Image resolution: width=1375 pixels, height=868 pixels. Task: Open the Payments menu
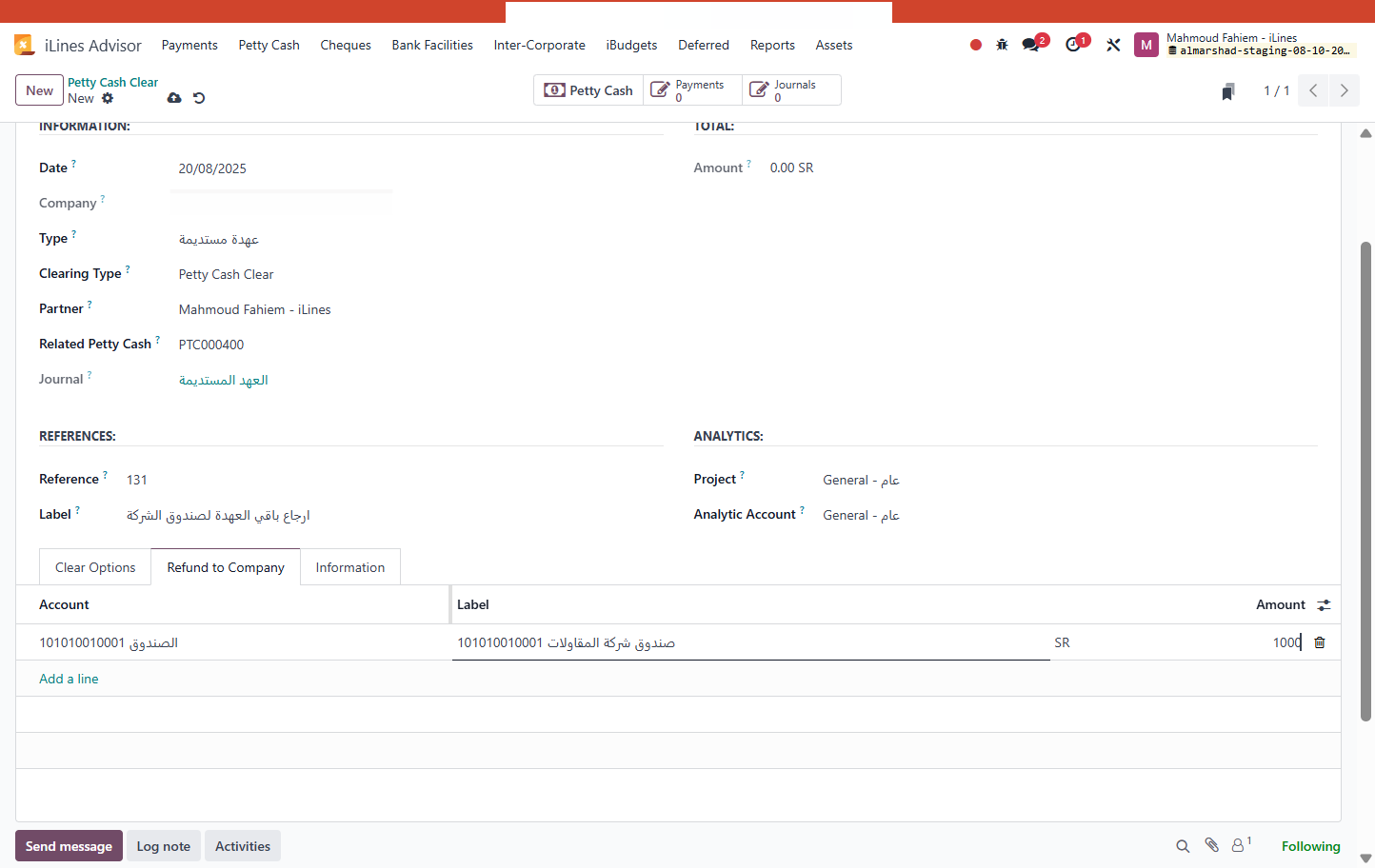pos(189,45)
